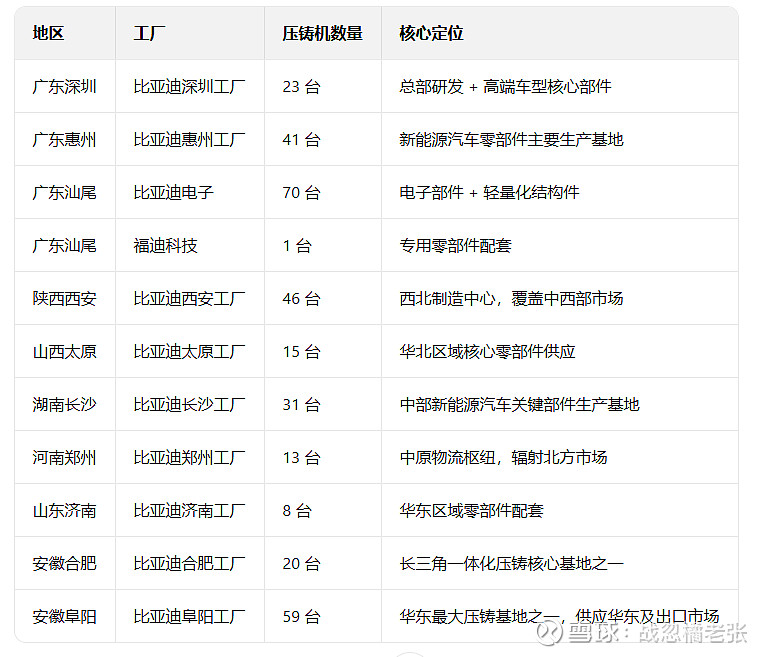Image resolution: width=770 pixels, height=657 pixels.
Task: Select the 比亚迪合肥工厂 cell
Action: tap(189, 564)
